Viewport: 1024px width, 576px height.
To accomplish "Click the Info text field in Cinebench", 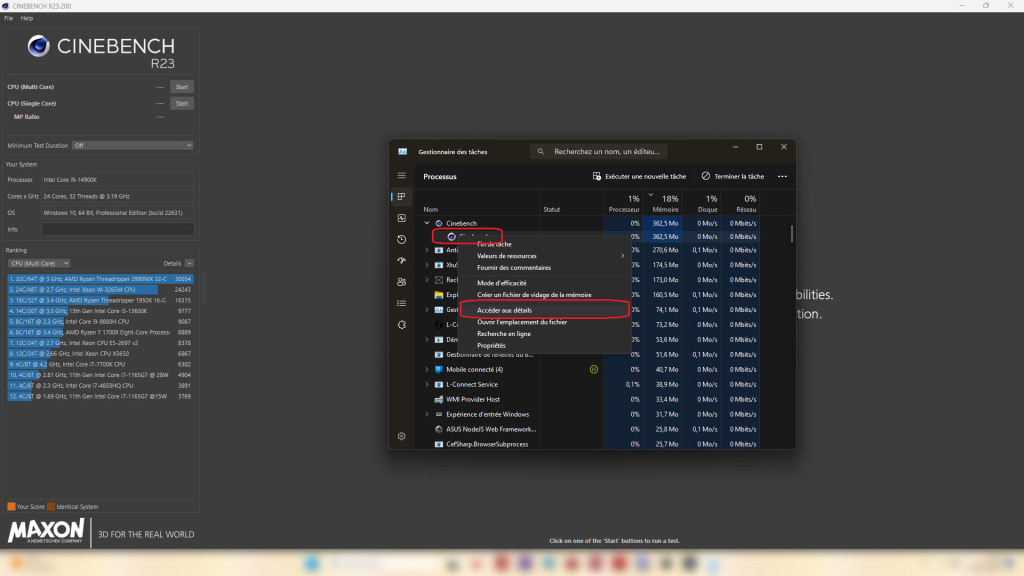I will coord(118,229).
